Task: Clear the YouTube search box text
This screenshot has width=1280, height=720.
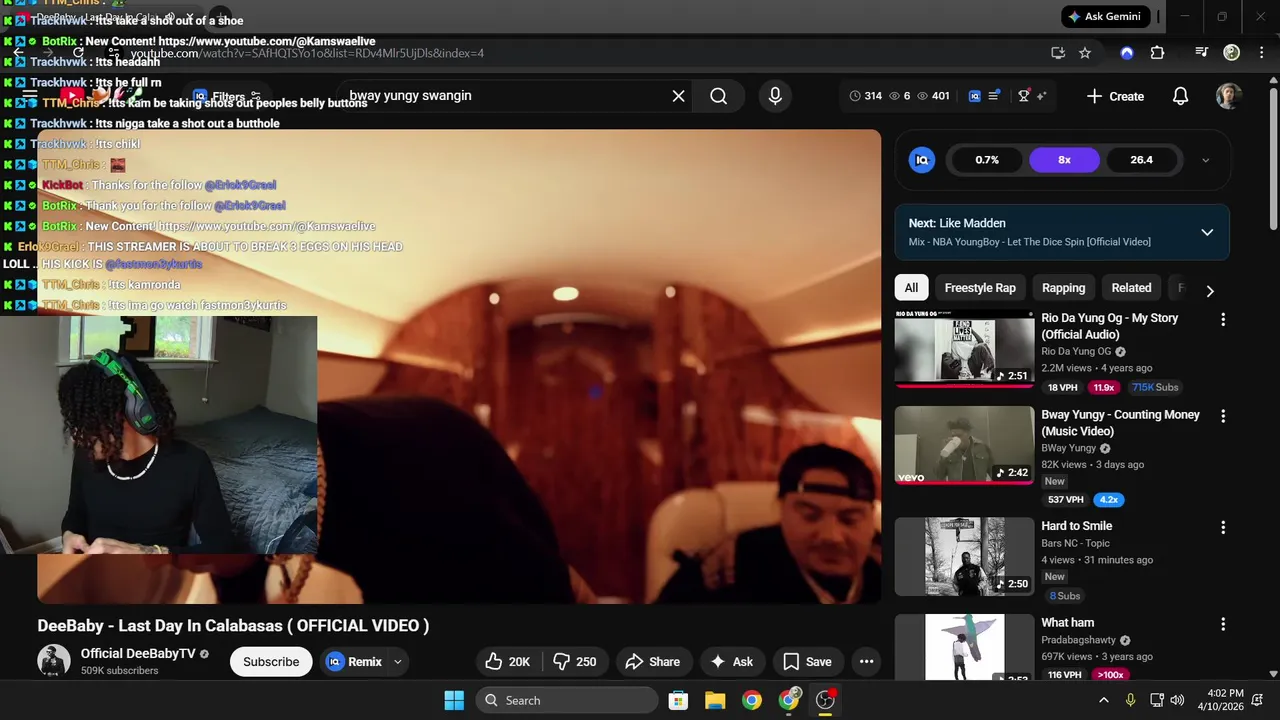Action: click(x=678, y=96)
